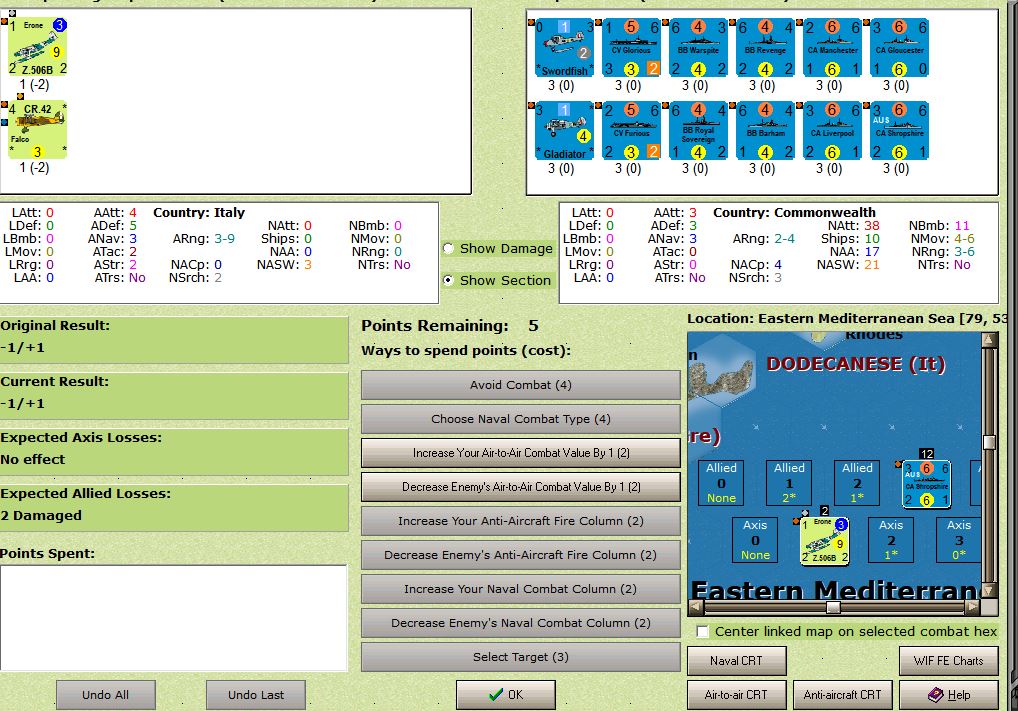Click the map scroll left arrow

point(696,608)
